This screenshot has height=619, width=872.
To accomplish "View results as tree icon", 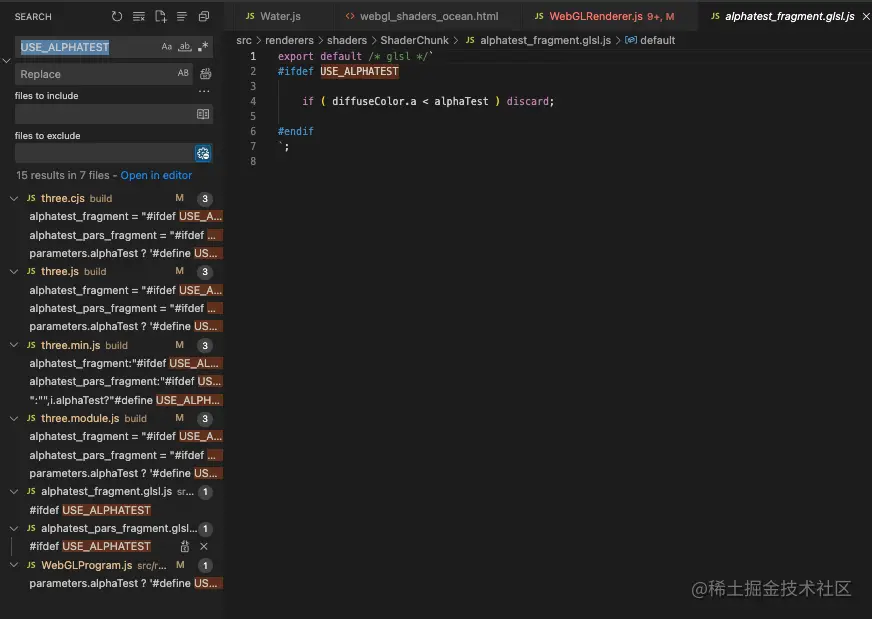I will (x=182, y=17).
